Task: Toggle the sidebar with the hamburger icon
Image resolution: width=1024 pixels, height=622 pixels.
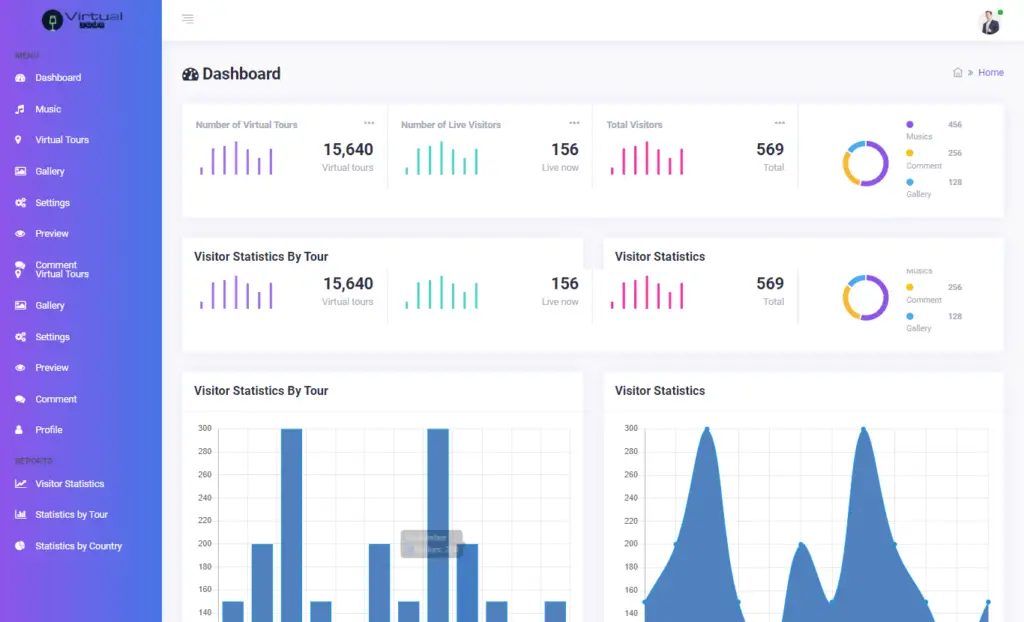Action: tap(189, 18)
